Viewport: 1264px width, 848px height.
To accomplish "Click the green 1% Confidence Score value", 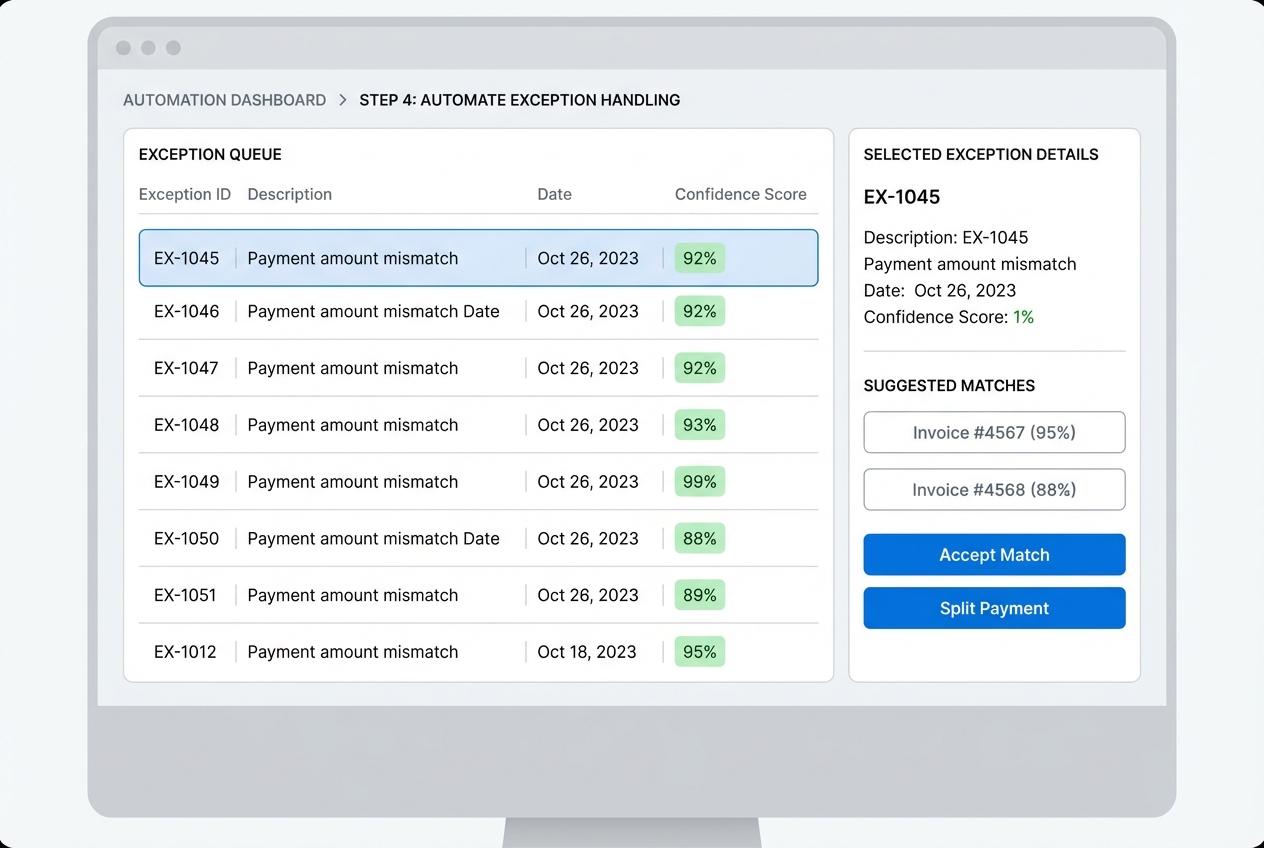I will (x=1024, y=317).
